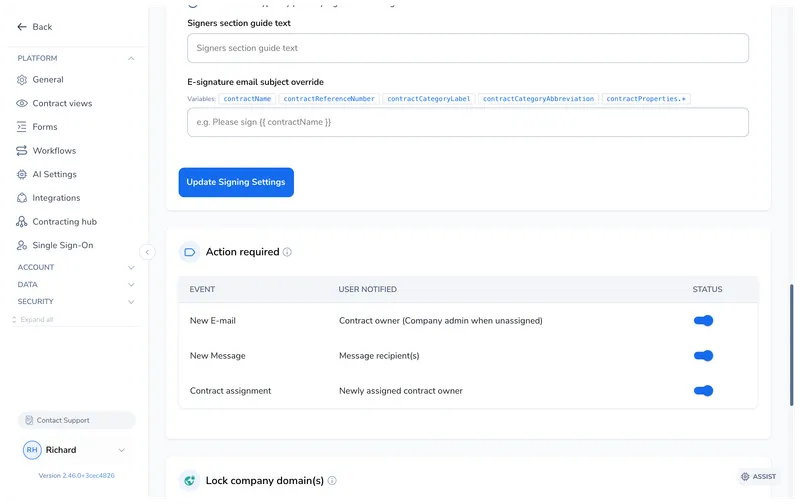Disable the New E-mail notification toggle
Screen dimensions: 800x504
coord(703,321)
